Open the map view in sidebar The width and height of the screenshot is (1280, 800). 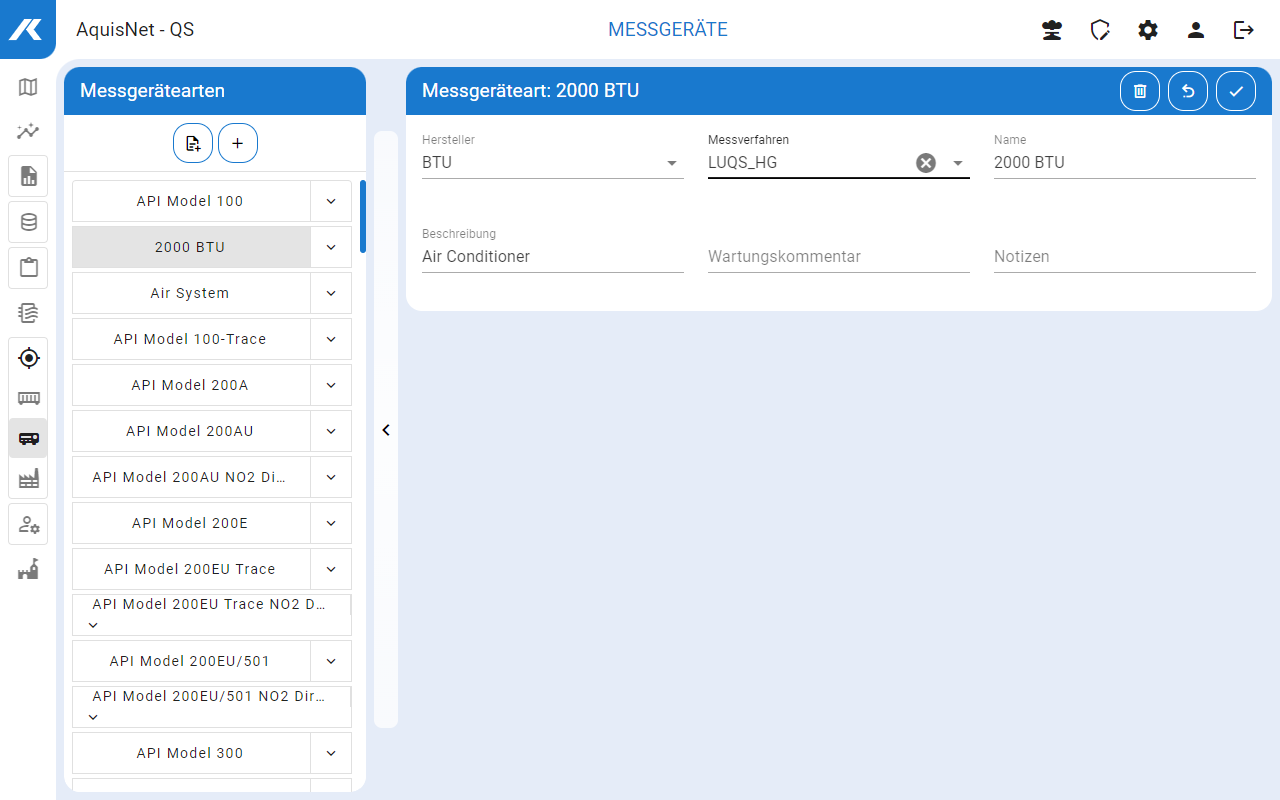click(28, 87)
